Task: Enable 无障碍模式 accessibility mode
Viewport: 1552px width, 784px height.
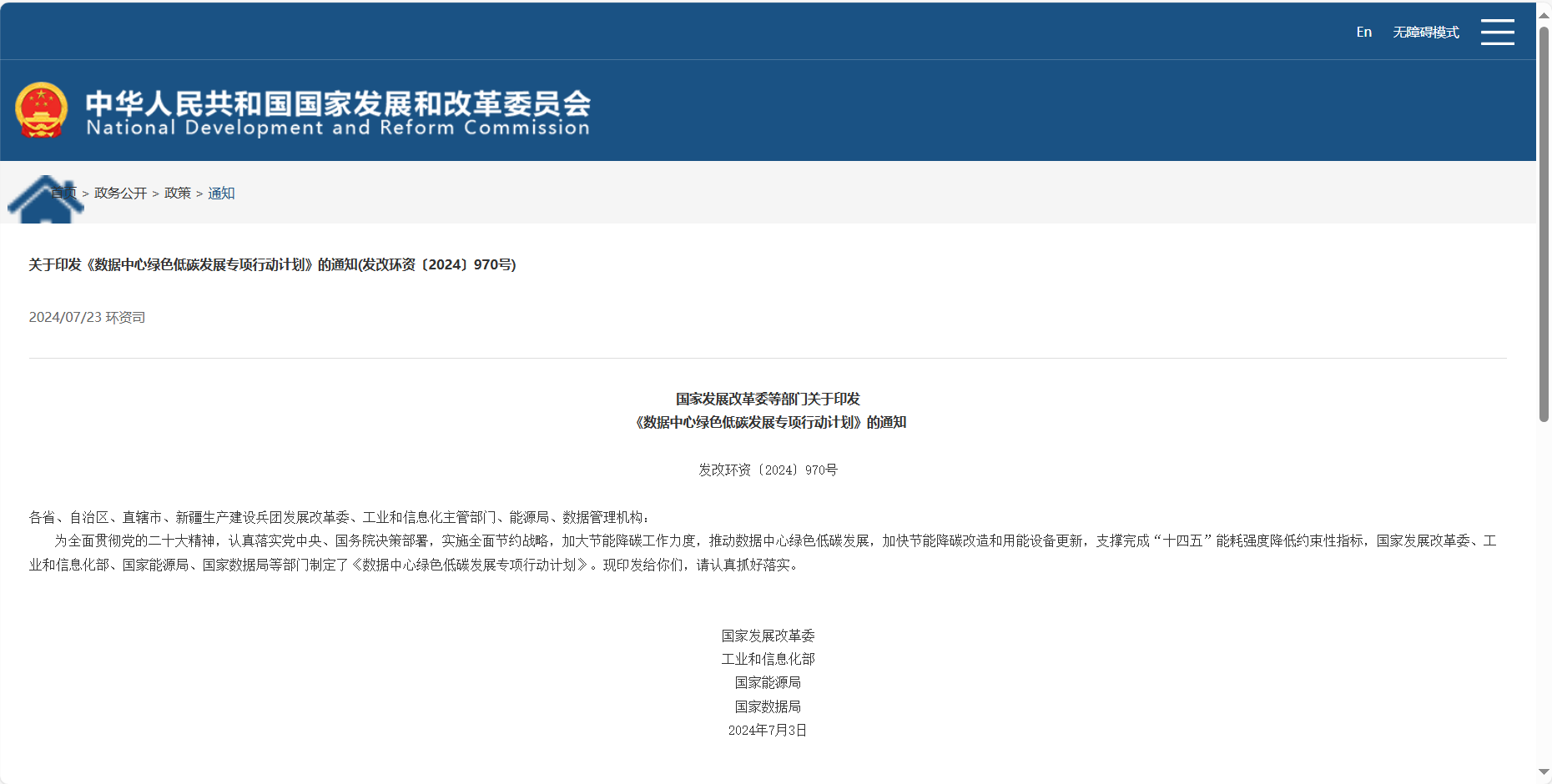Action: tap(1425, 31)
